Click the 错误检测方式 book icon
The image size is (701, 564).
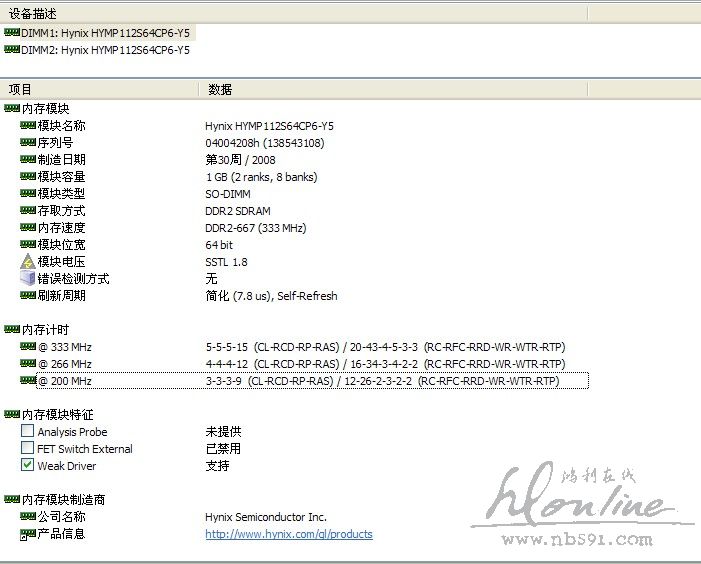[28, 278]
